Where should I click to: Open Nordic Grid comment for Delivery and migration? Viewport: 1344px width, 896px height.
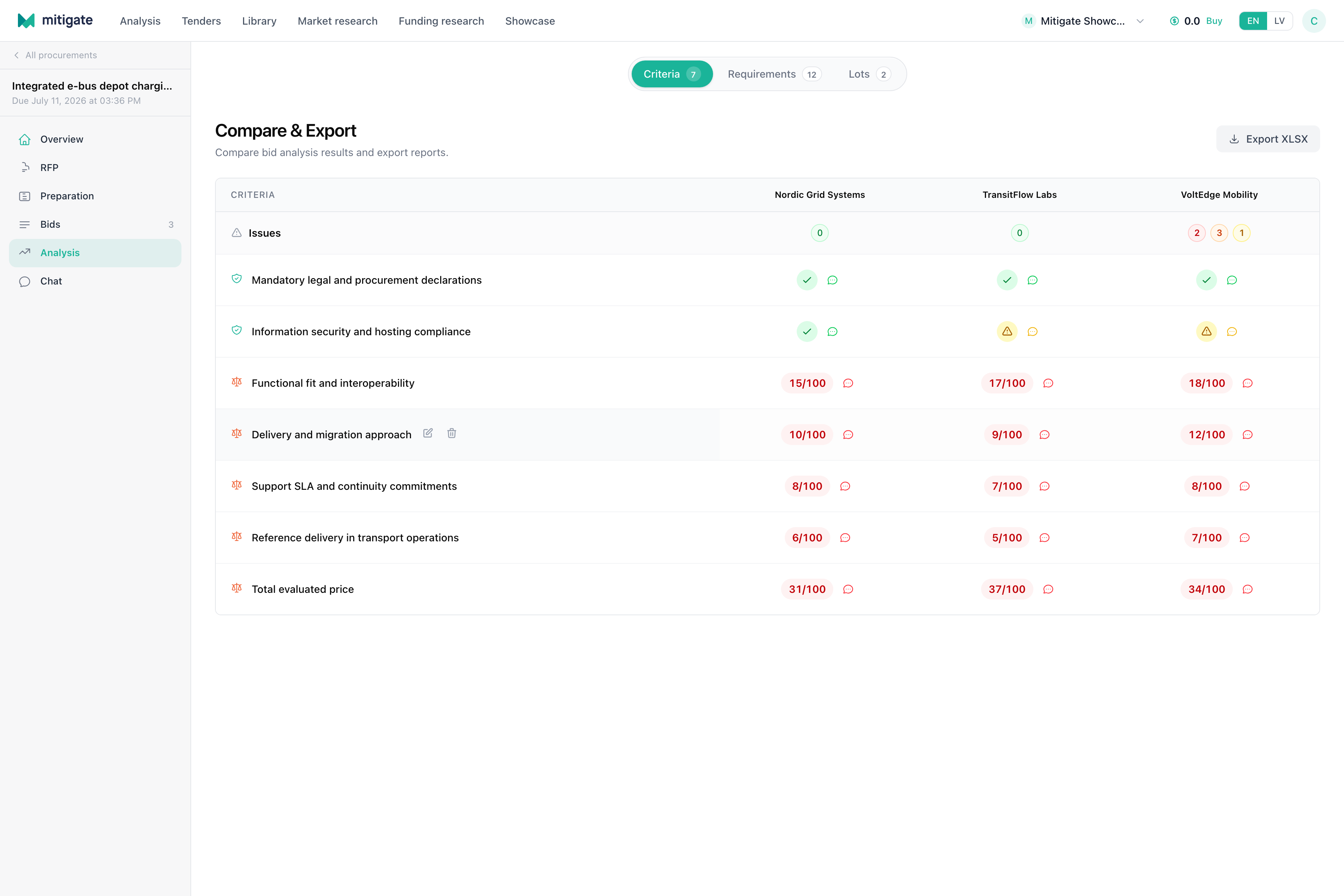click(x=848, y=435)
